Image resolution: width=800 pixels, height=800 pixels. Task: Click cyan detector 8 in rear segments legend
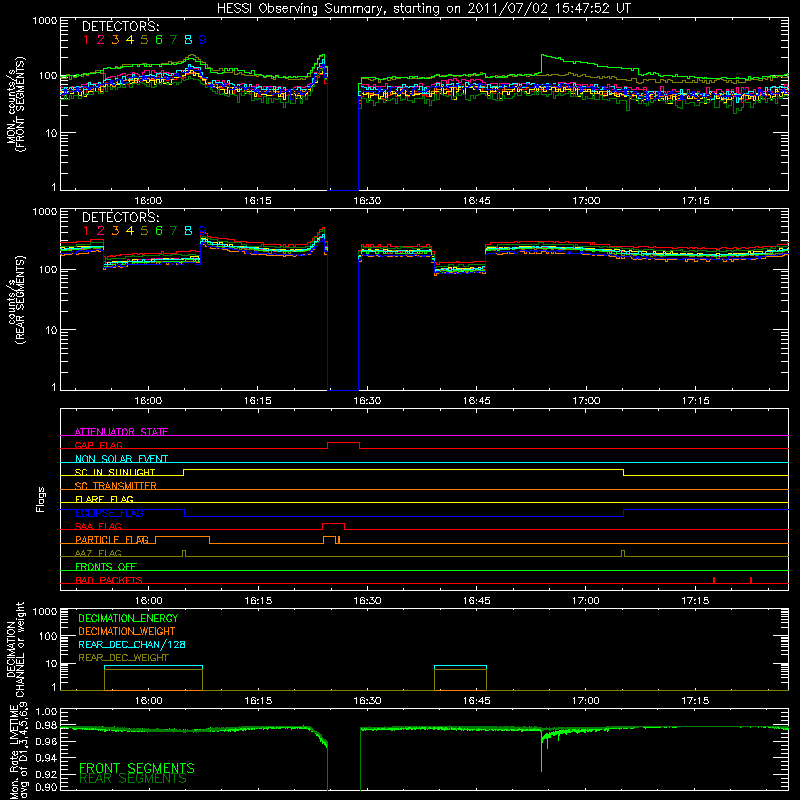point(188,231)
